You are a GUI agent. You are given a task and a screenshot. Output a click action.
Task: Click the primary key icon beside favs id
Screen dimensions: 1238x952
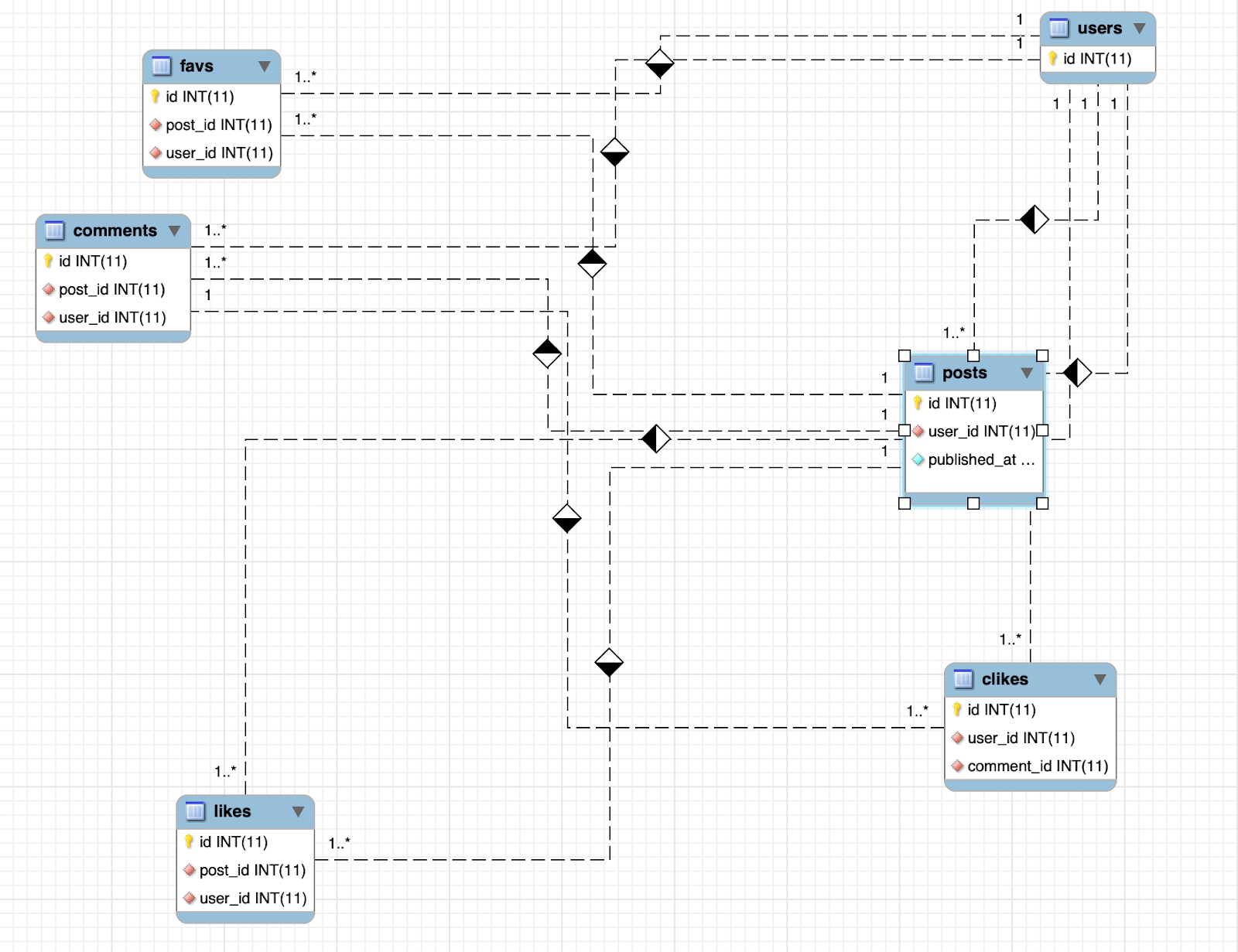(x=155, y=97)
